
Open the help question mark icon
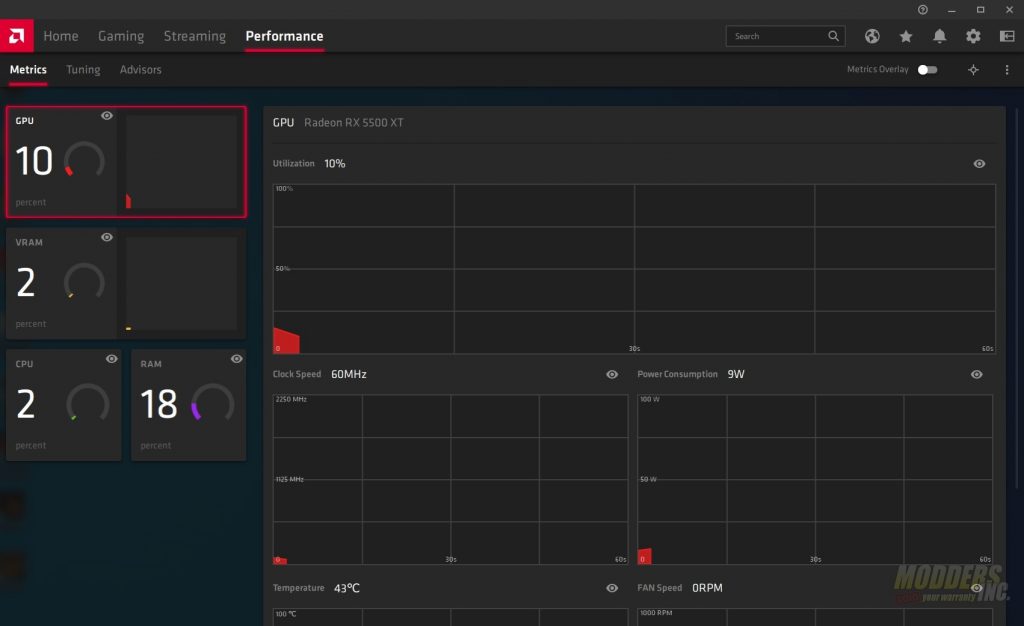[x=923, y=10]
